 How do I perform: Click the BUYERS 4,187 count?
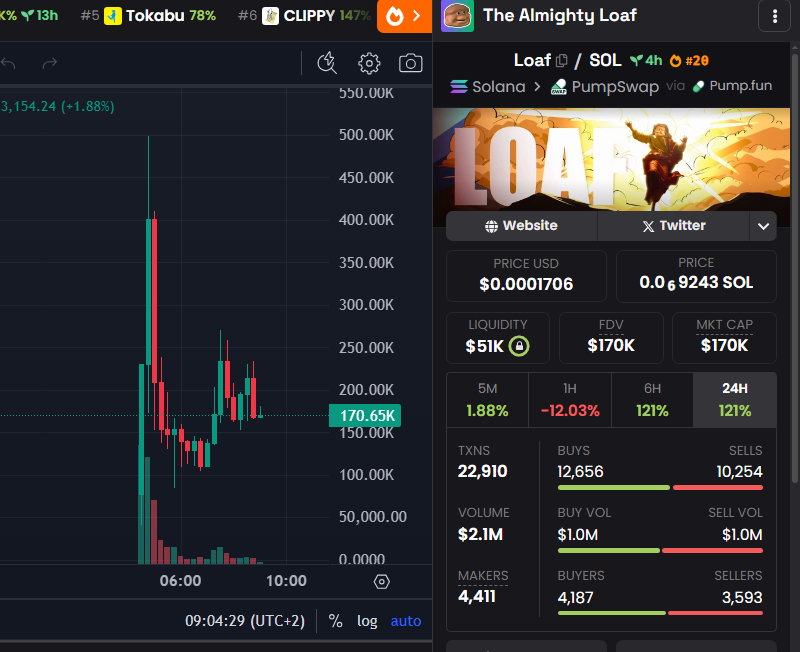tap(575, 597)
